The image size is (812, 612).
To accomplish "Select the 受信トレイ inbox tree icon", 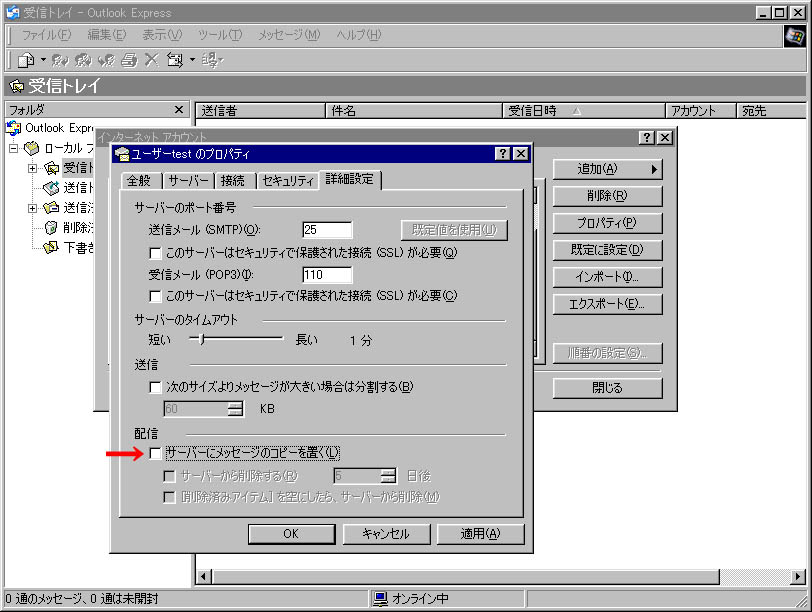I will 52,168.
